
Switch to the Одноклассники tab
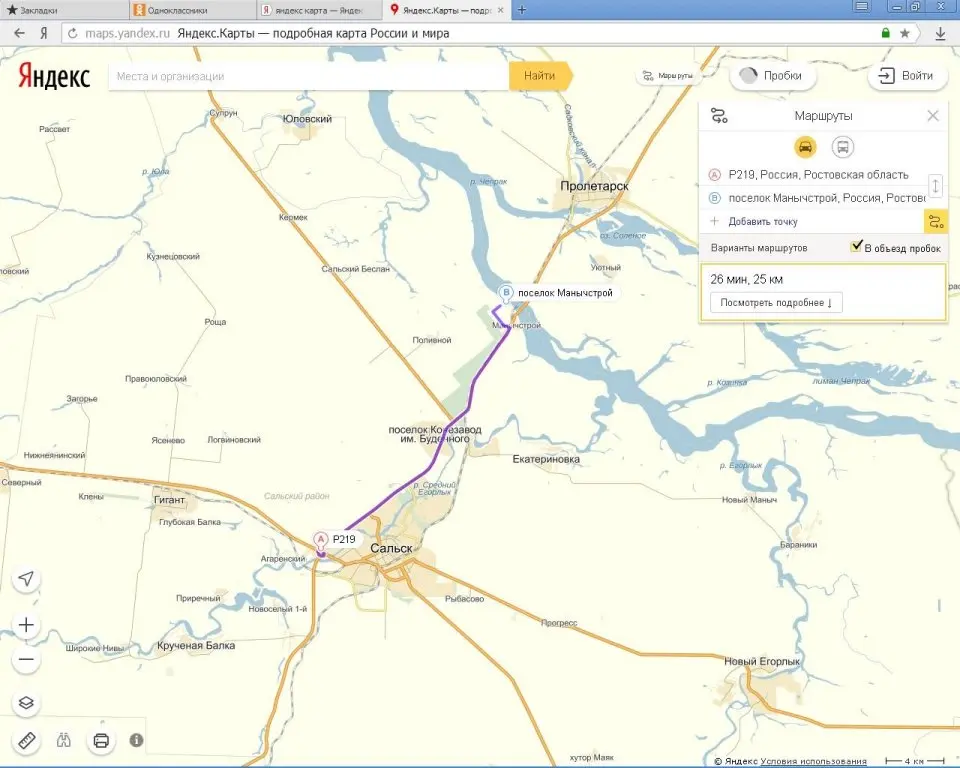192,10
